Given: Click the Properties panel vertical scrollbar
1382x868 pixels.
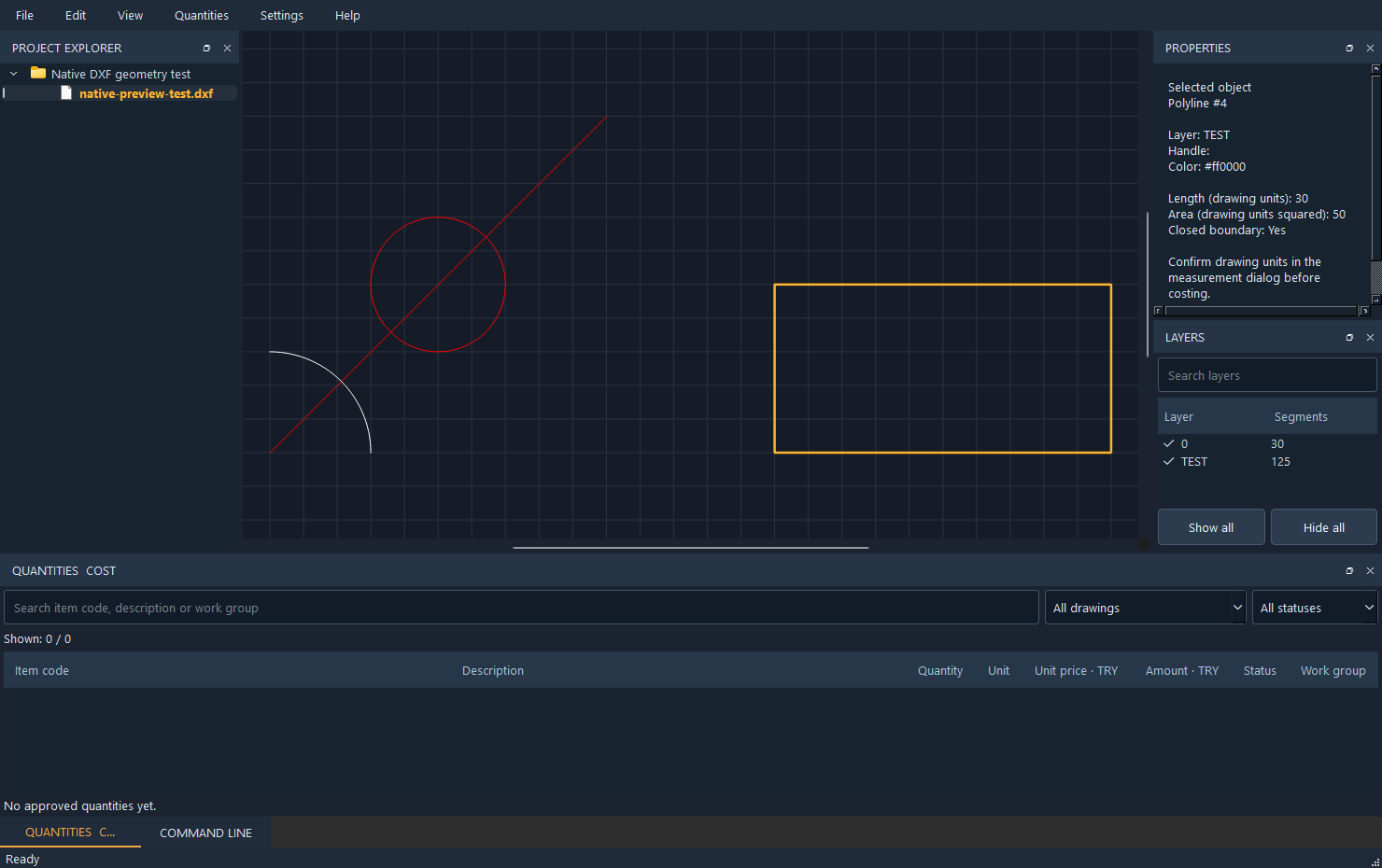Looking at the screenshot, I should 1375,185.
